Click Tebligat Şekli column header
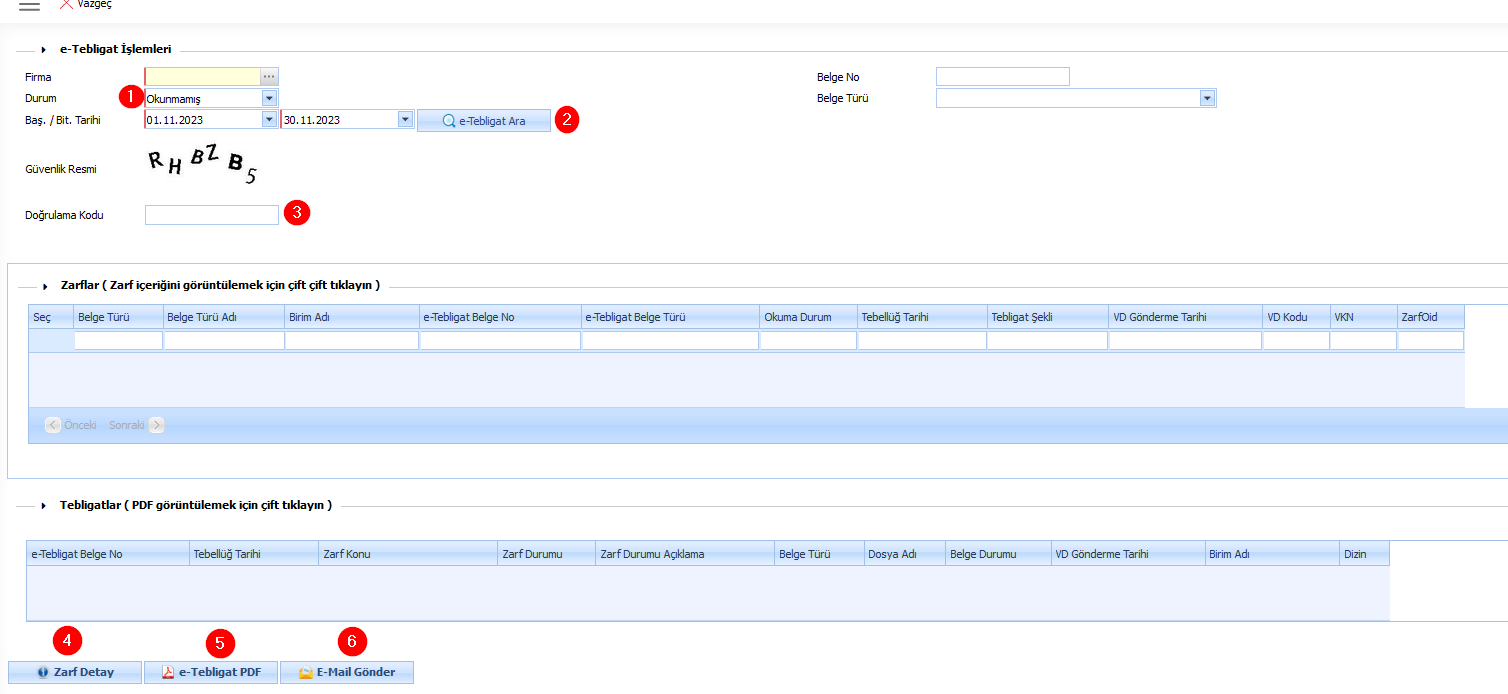The height and width of the screenshot is (694, 1508). (x=1047, y=317)
